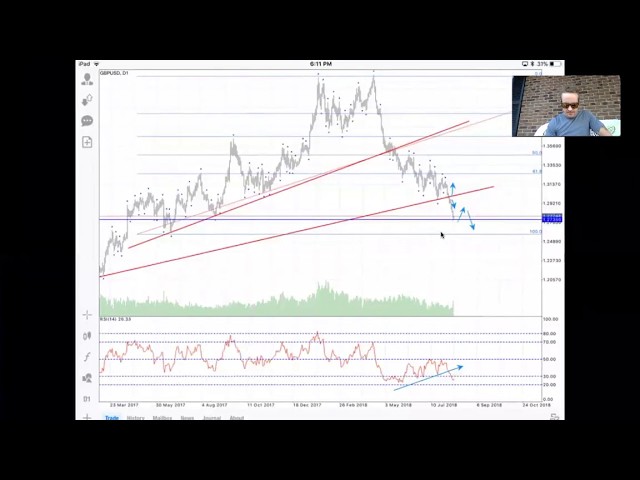The image size is (640, 480).
Task: Open the News tab
Action: pos(187,417)
